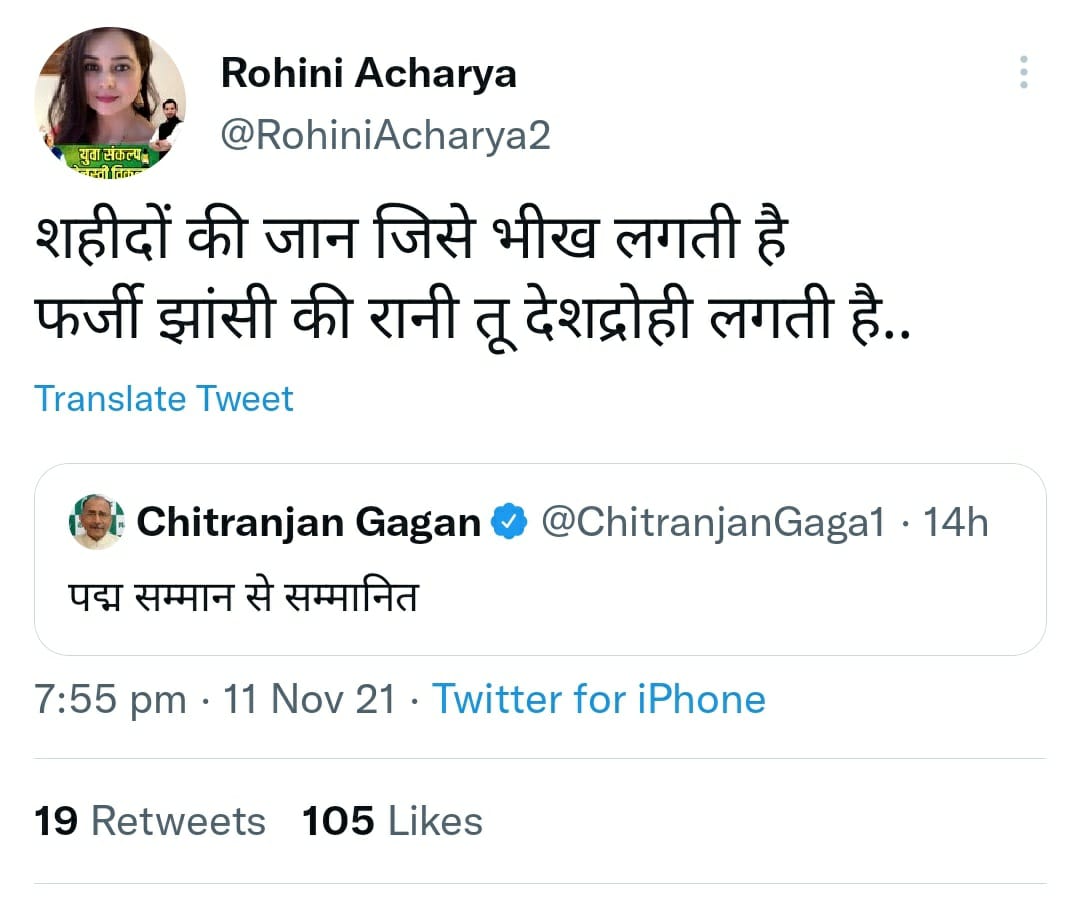Click Chitranjan Gagan's profile avatar
This screenshot has height=908, width=1080.
point(97,521)
